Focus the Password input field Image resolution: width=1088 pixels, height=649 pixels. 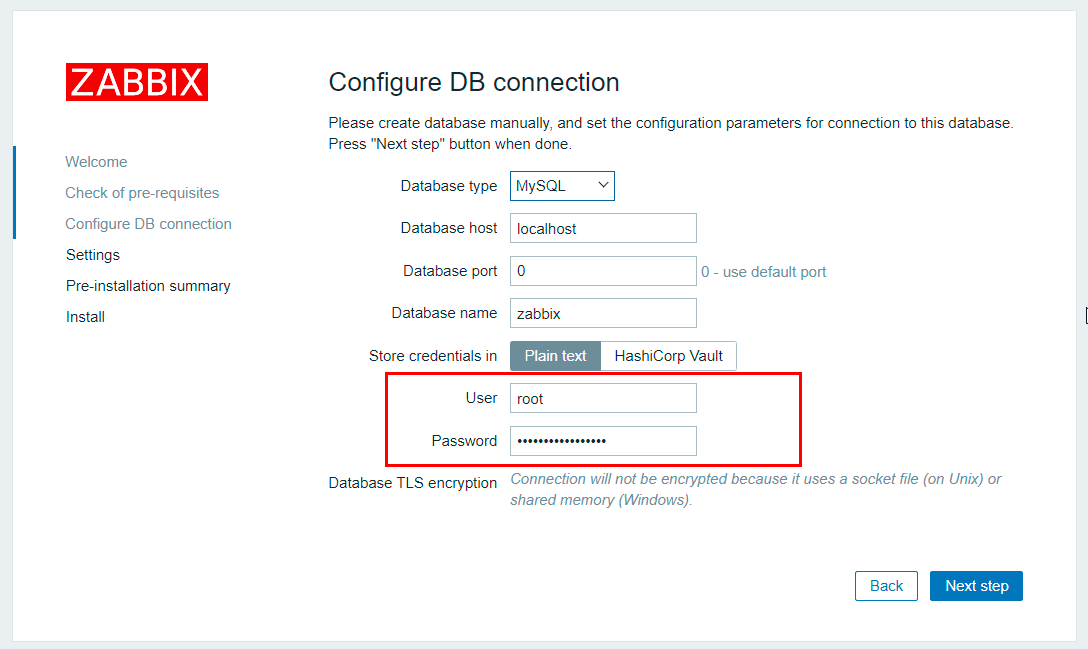point(603,441)
